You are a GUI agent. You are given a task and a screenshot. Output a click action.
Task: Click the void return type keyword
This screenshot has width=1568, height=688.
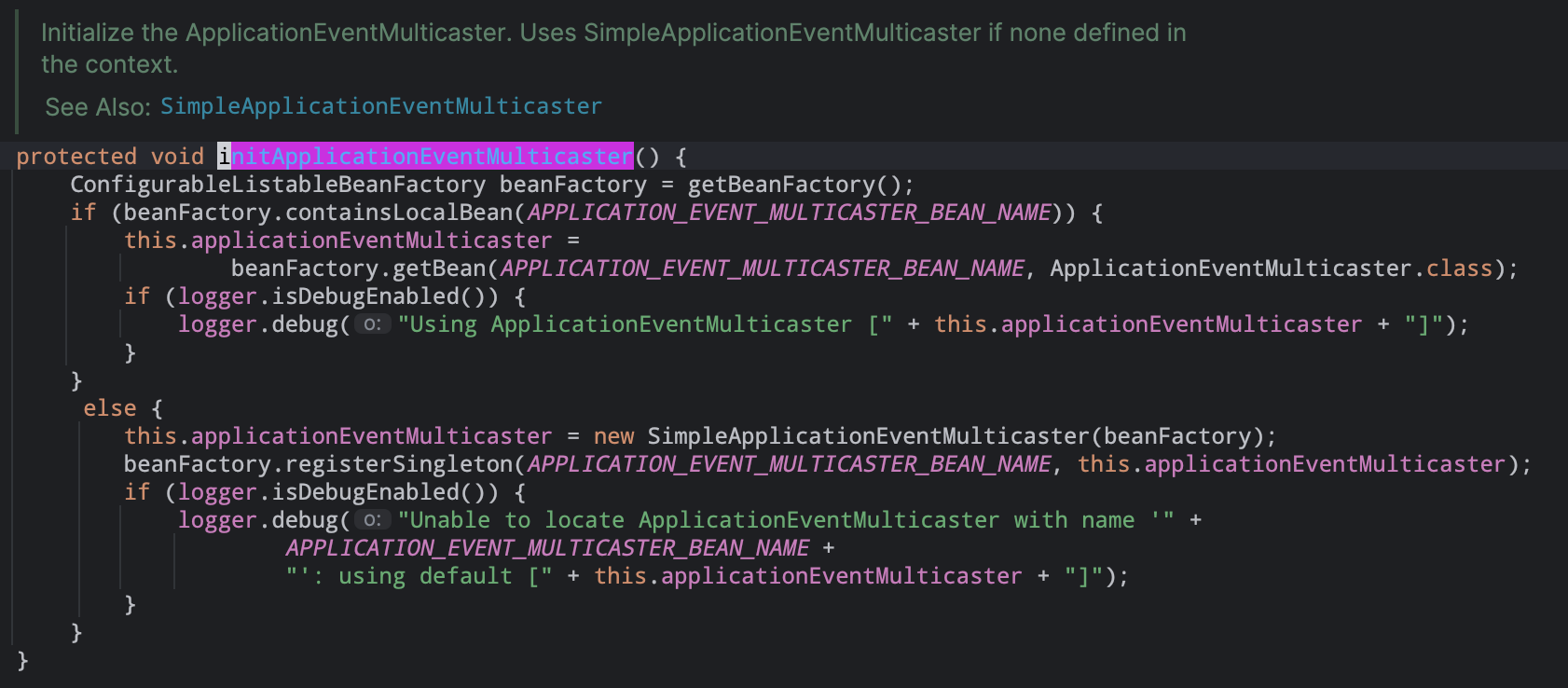(177, 157)
